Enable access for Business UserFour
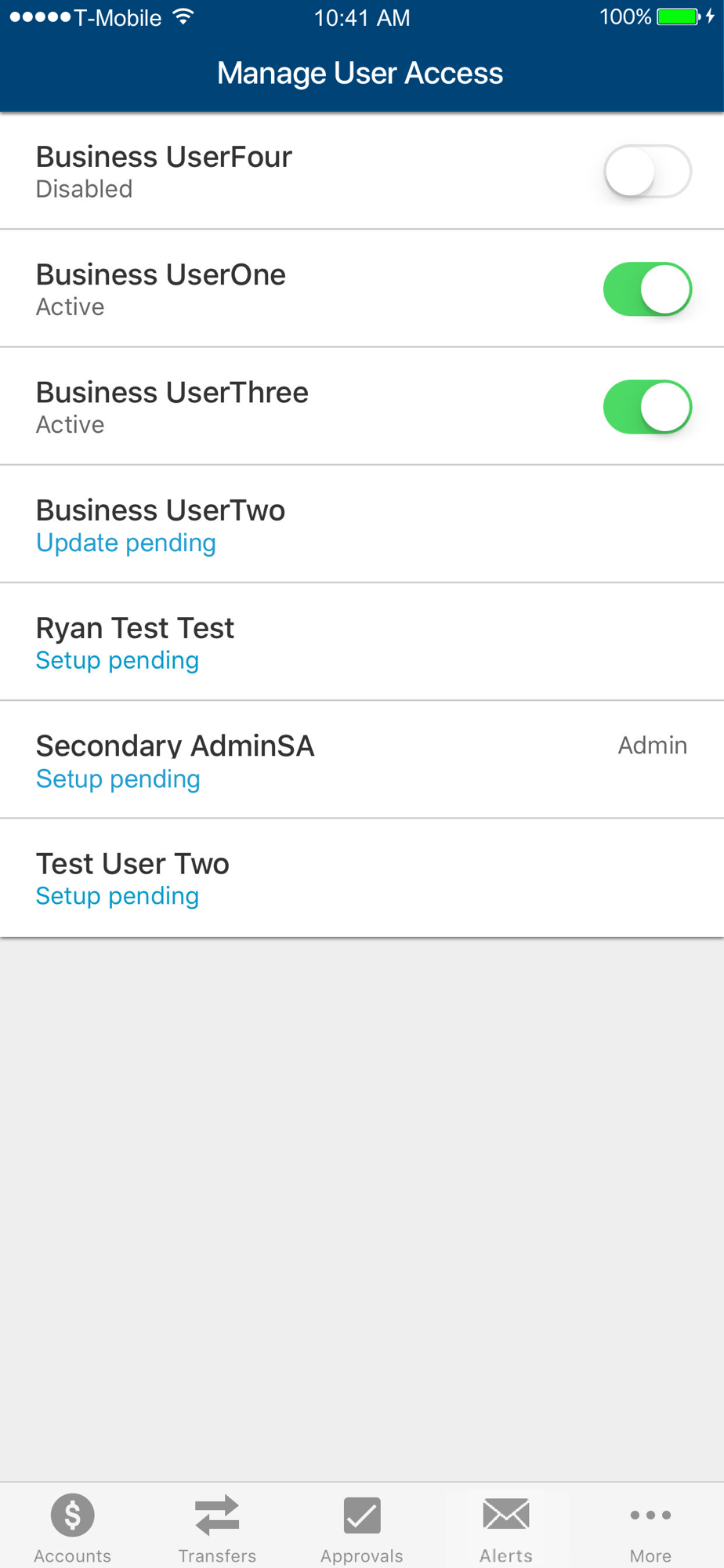 point(647,171)
